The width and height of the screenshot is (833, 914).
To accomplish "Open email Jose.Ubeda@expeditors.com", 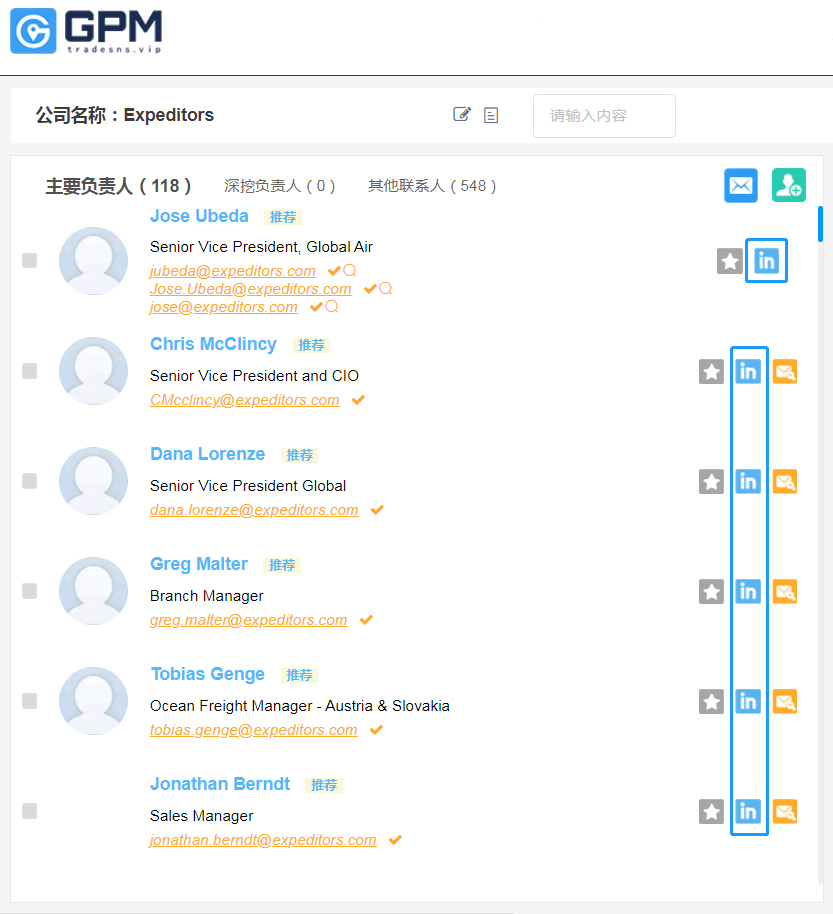I will [x=251, y=289].
